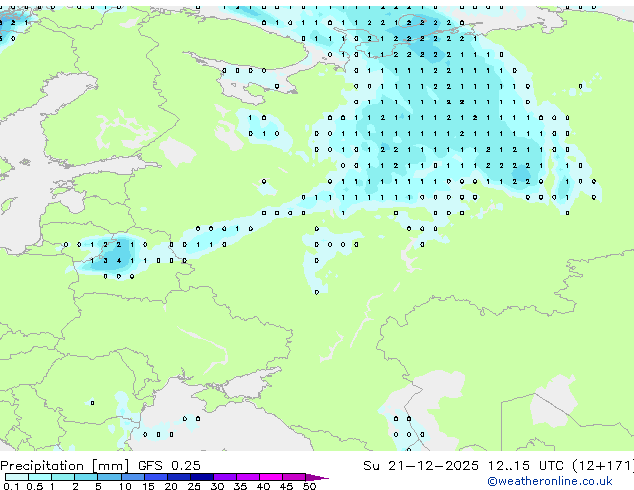This screenshot has height=490, width=634.
Task: Pick the 15–20 mm legend color swatch
Action: click(x=156, y=477)
